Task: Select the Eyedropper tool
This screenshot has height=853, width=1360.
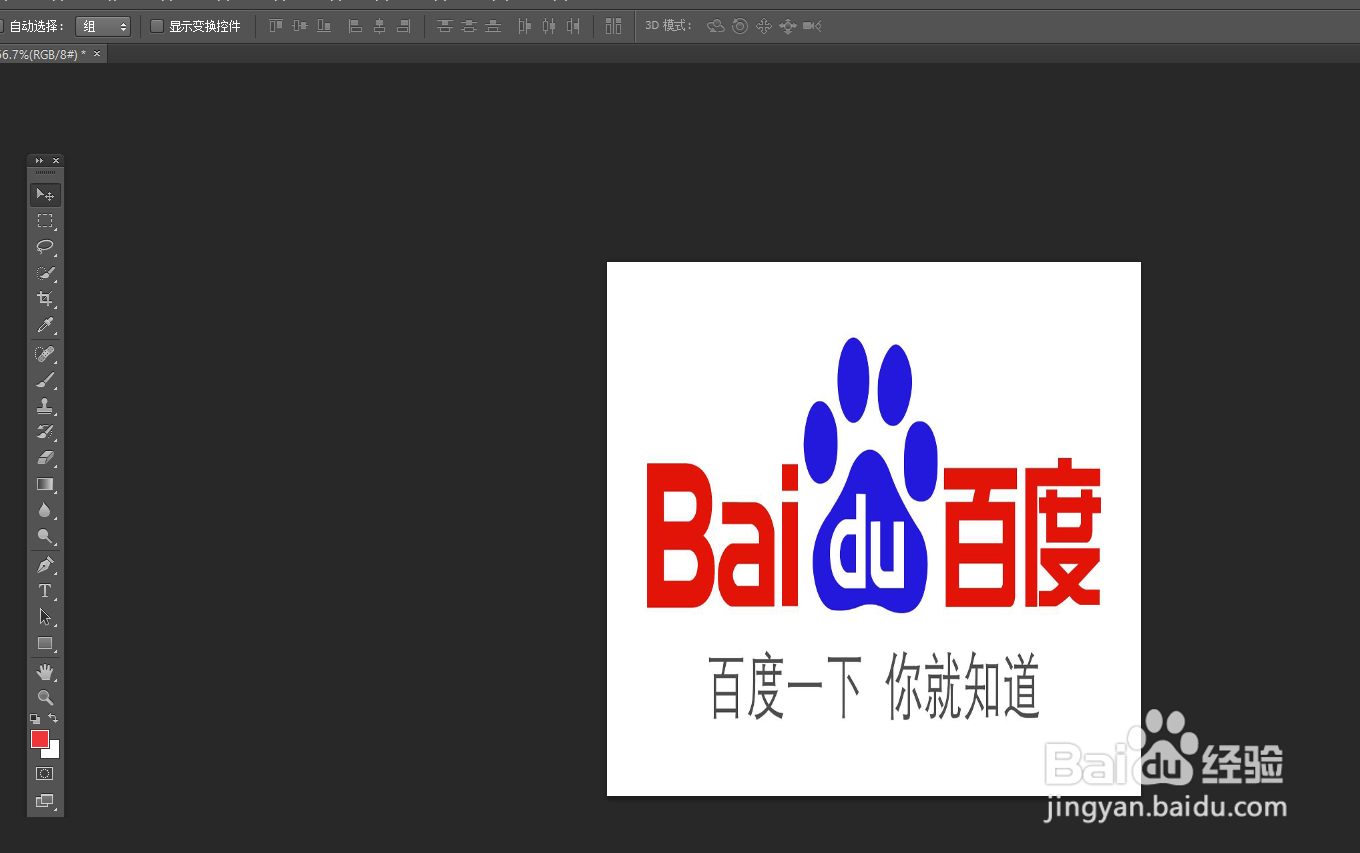Action: tap(45, 325)
